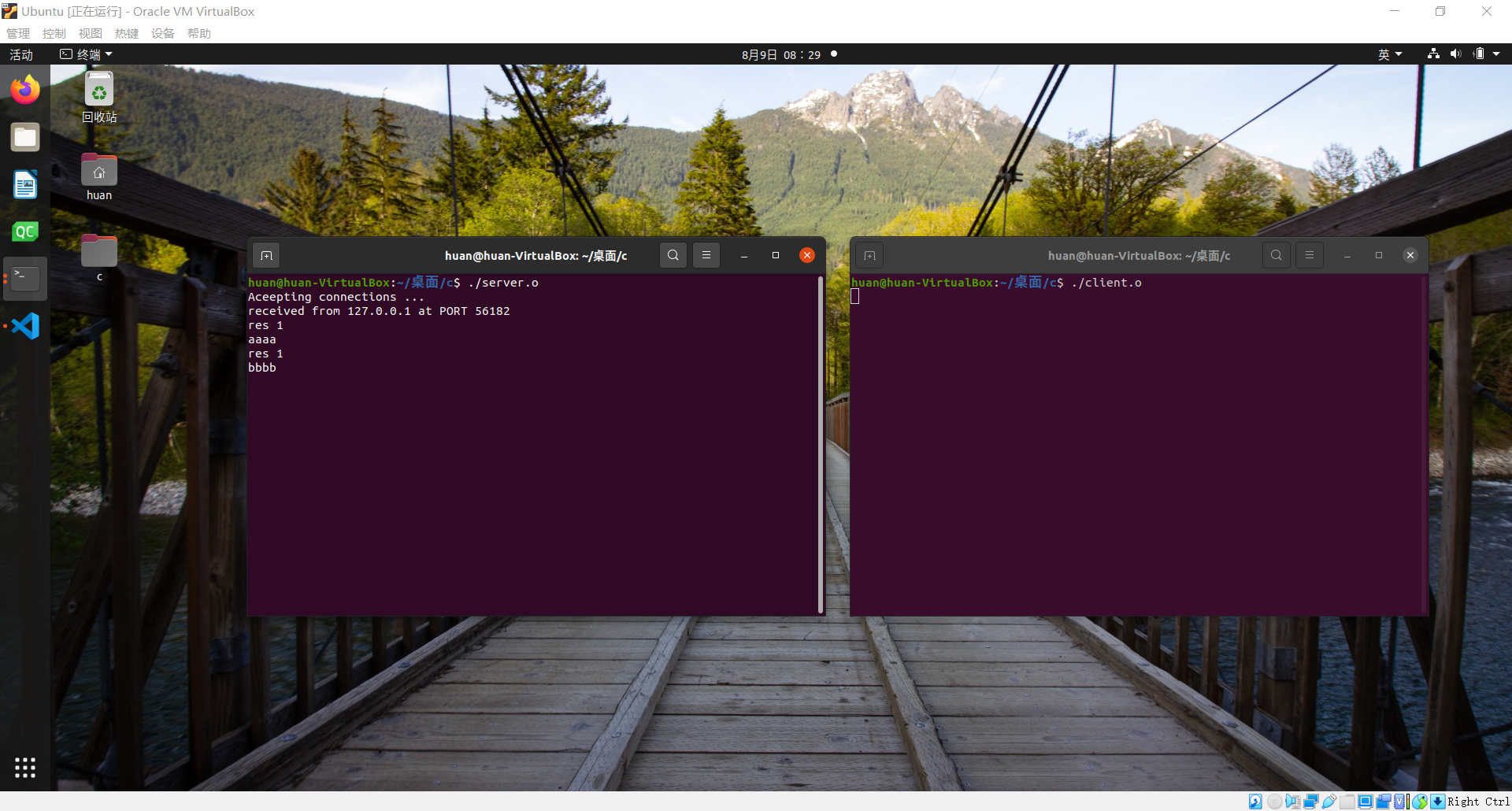Open a new terminal tab in the server window

tap(266, 254)
